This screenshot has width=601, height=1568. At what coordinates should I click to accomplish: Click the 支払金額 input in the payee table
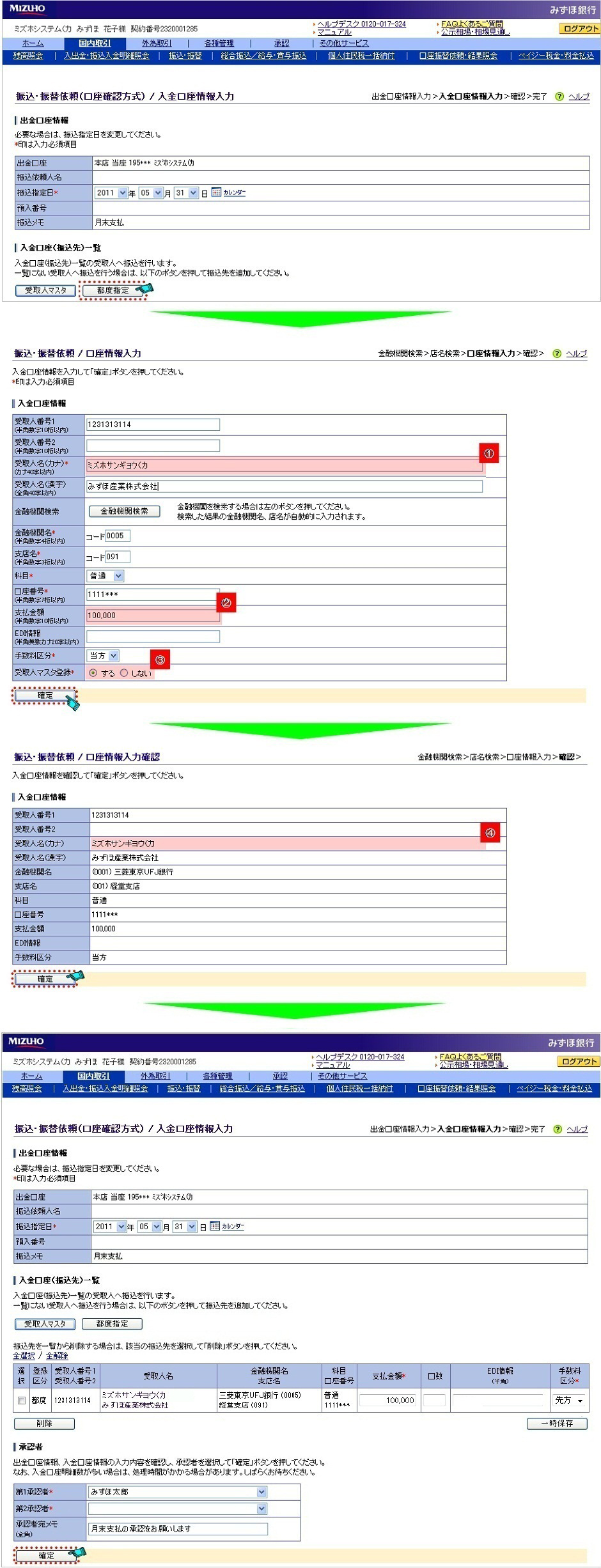click(x=387, y=1400)
